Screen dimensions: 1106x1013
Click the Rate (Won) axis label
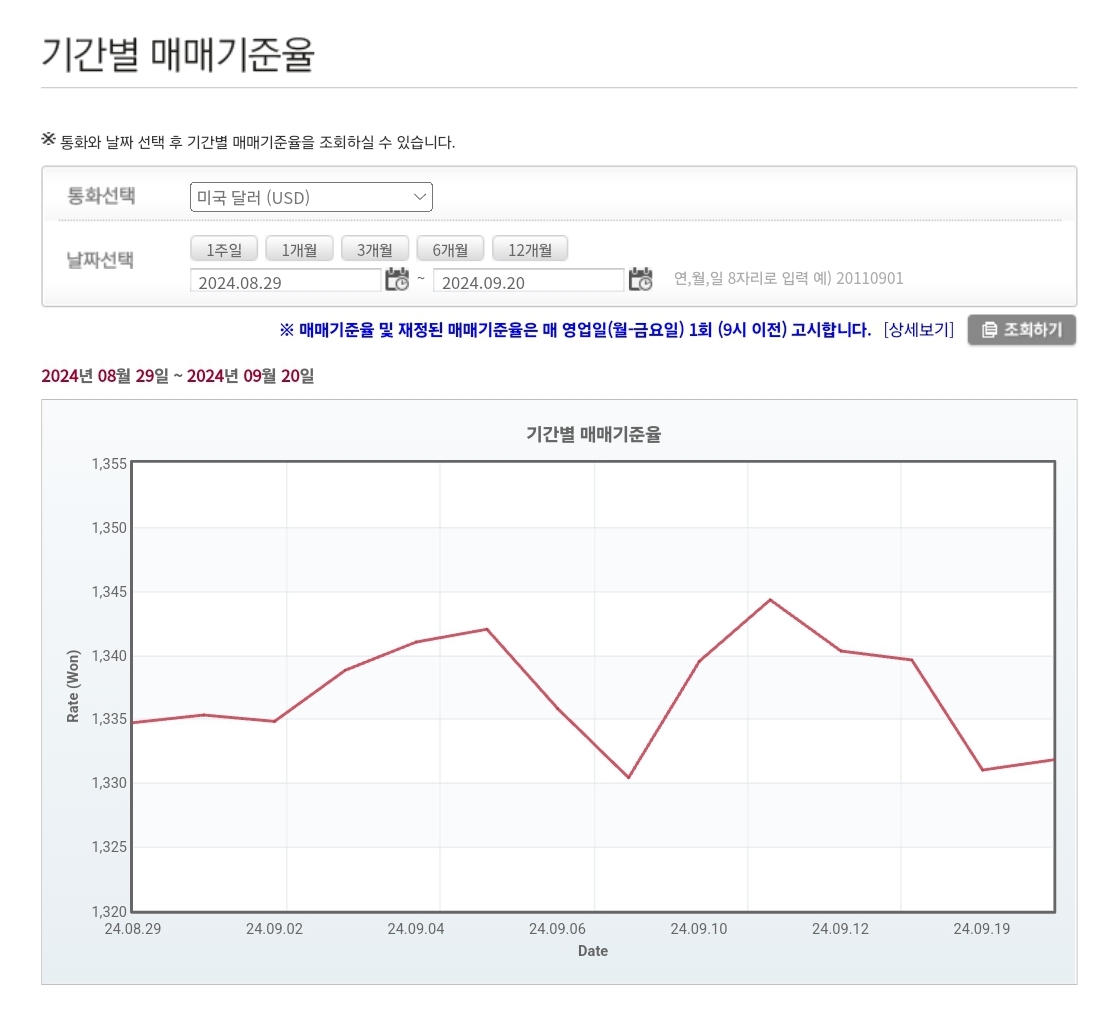(73, 686)
